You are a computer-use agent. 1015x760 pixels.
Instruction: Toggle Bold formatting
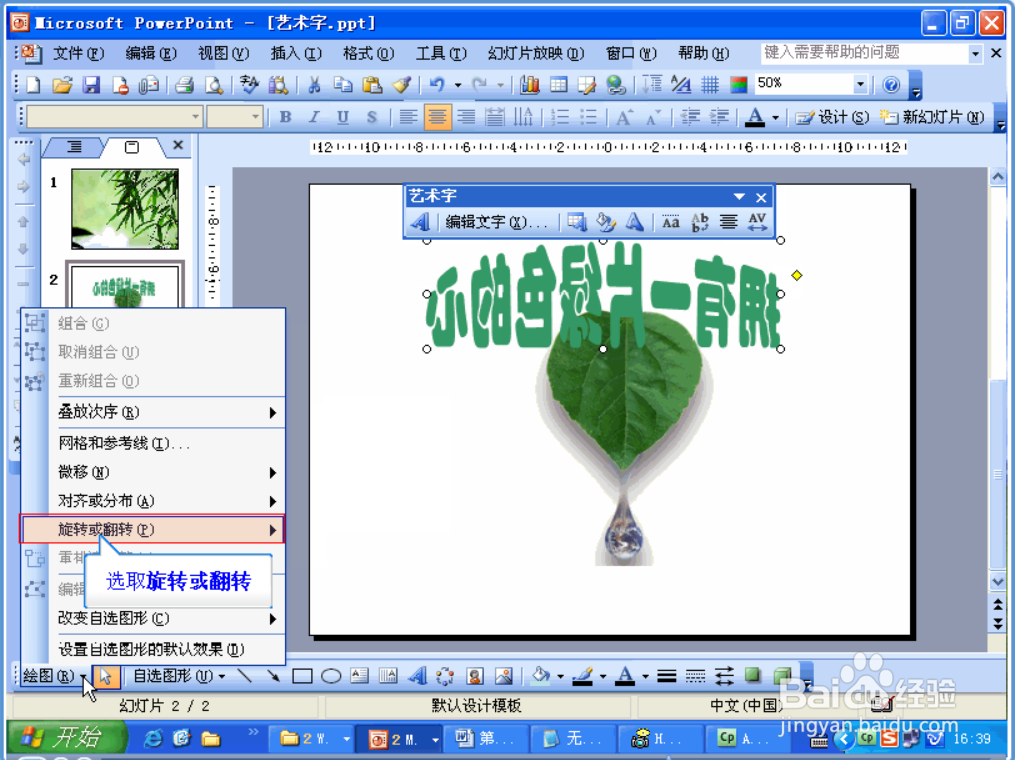click(x=285, y=117)
